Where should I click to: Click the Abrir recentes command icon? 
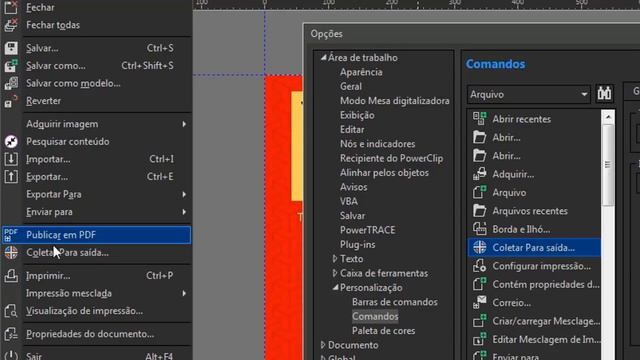point(480,119)
